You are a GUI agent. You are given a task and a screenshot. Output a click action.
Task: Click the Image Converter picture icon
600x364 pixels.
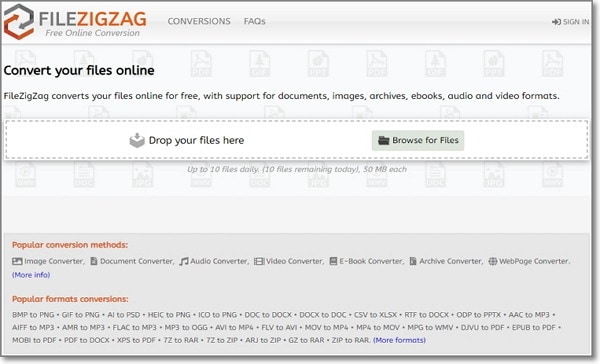(x=17, y=261)
